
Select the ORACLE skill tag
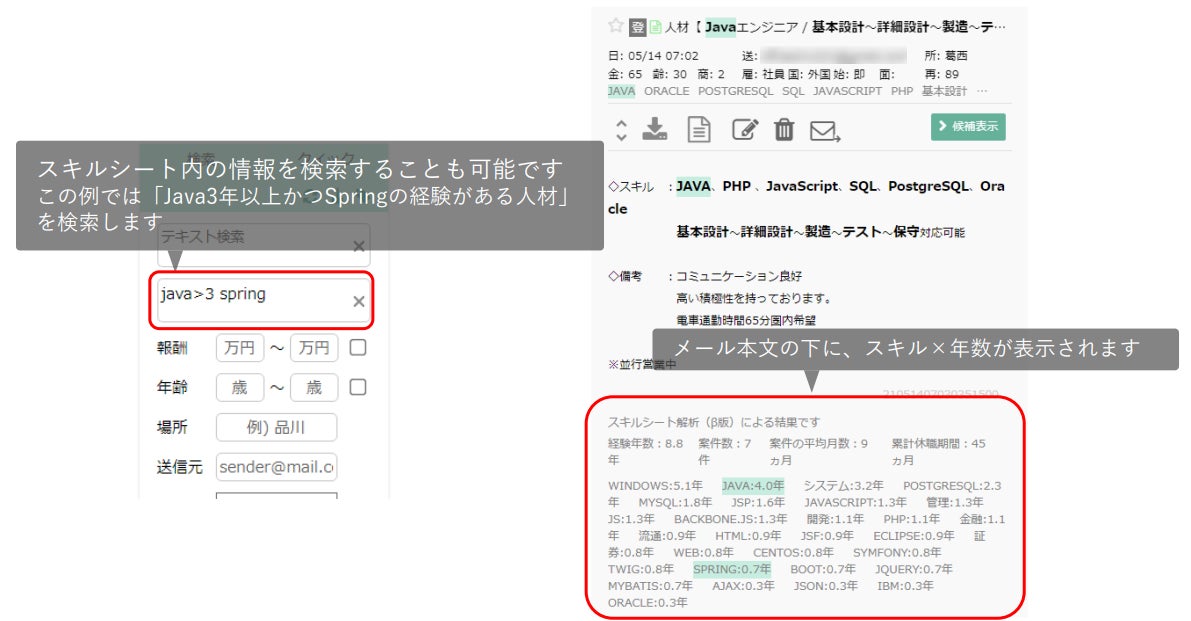pyautogui.click(x=666, y=91)
